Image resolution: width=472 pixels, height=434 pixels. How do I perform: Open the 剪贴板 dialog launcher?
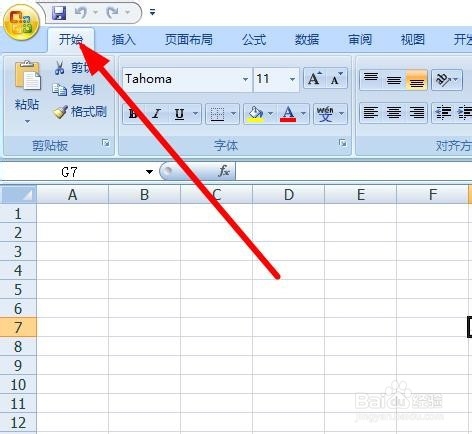[106, 143]
